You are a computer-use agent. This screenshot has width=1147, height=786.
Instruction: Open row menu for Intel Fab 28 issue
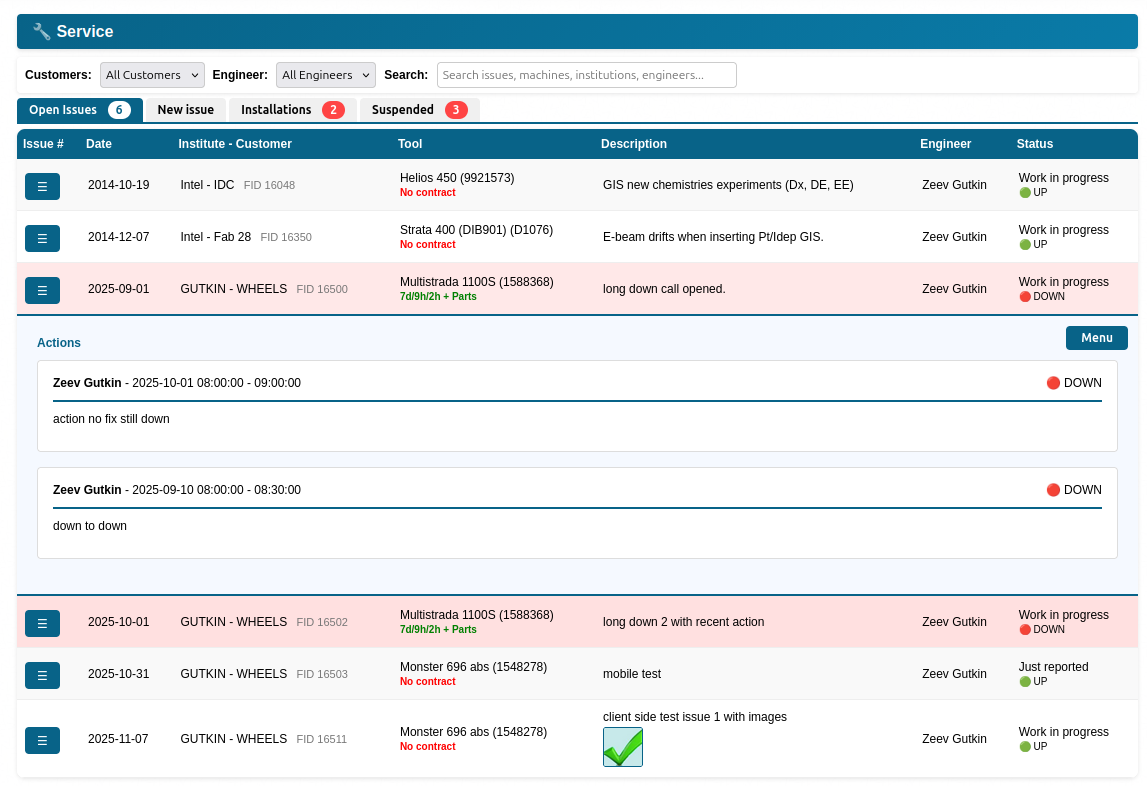pyautogui.click(x=42, y=238)
